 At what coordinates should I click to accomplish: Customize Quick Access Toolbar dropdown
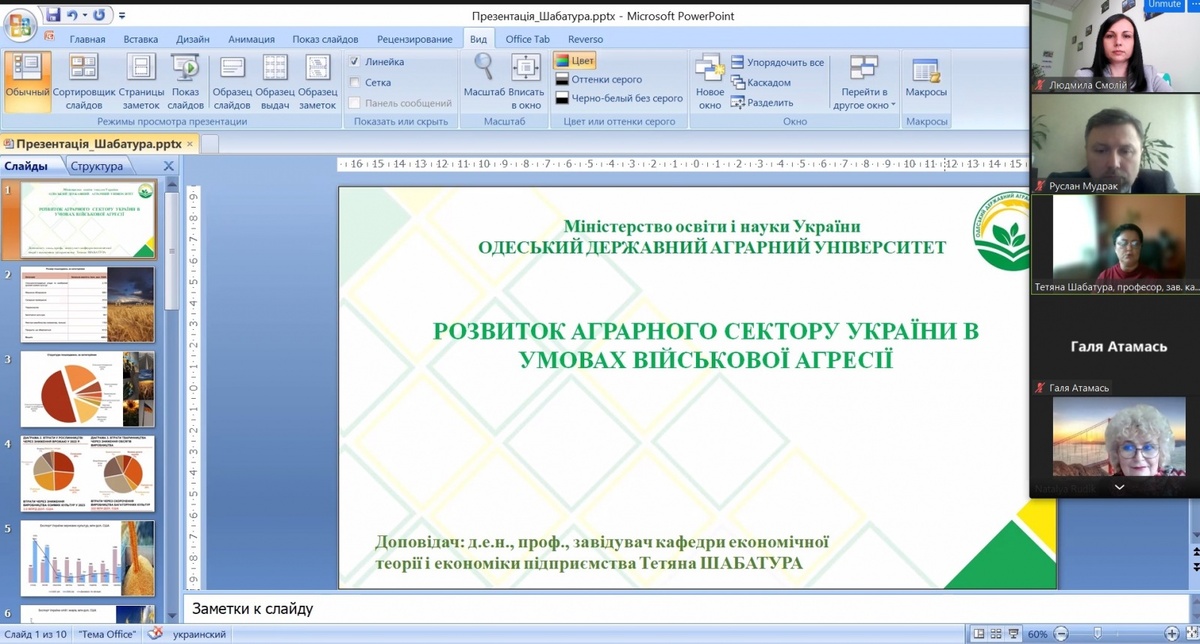coord(122,17)
